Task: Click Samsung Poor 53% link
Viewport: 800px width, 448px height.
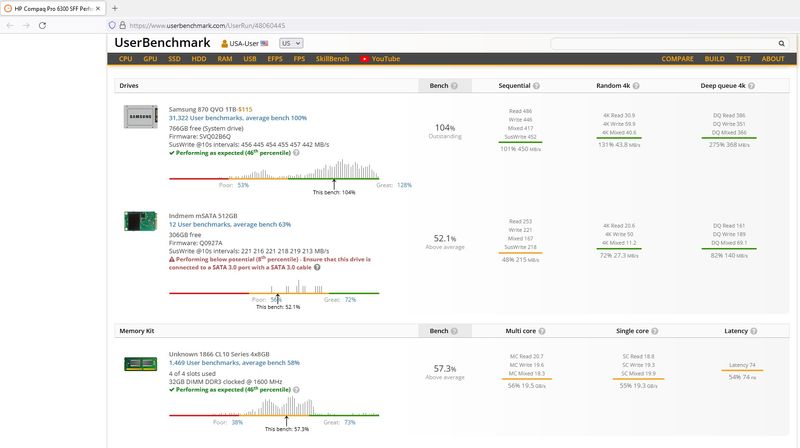Action: [243, 185]
